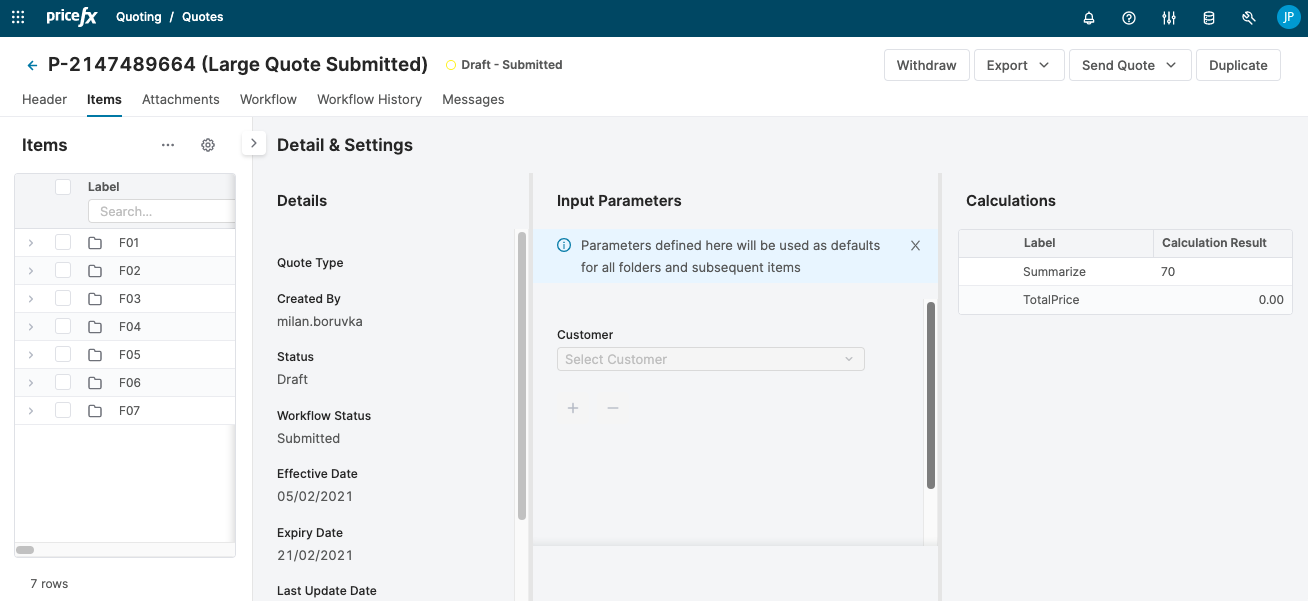The width and height of the screenshot is (1308, 601).
Task: Tick the checkbox for folder F01
Action: (x=63, y=242)
